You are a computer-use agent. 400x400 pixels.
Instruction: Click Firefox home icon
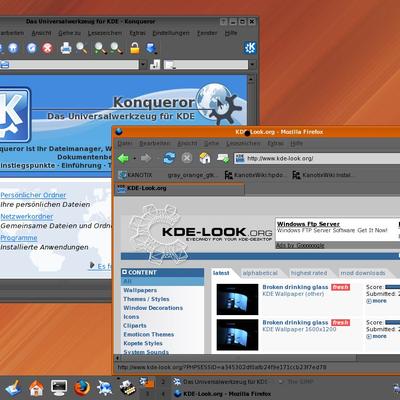point(205,158)
